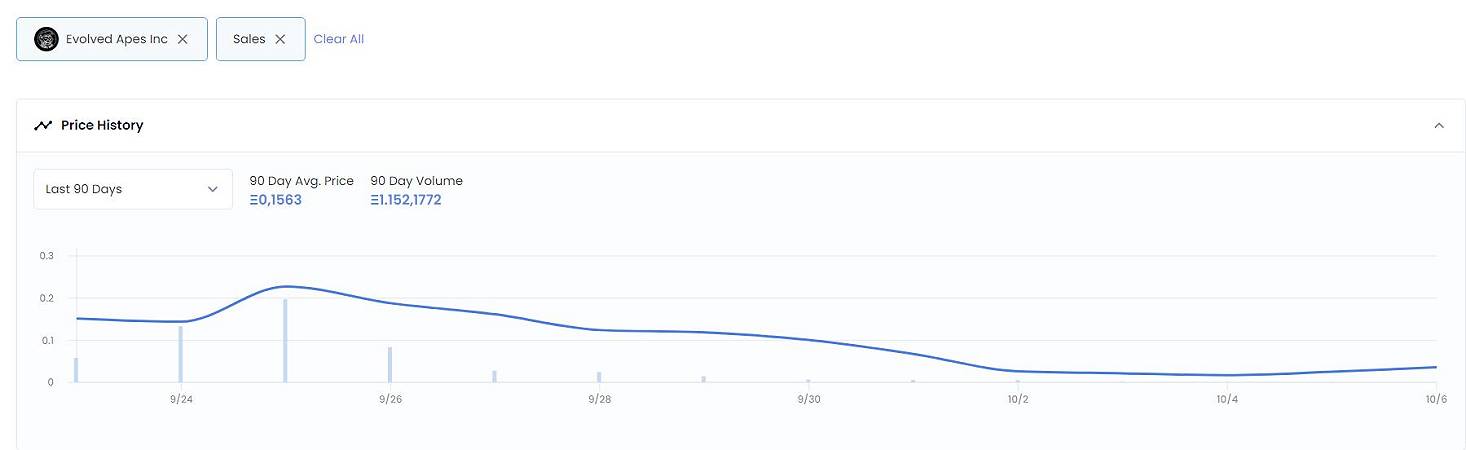This screenshot has height=450, width=1466.
Task: Click the volume bar at 9/26
Action: (x=390, y=364)
